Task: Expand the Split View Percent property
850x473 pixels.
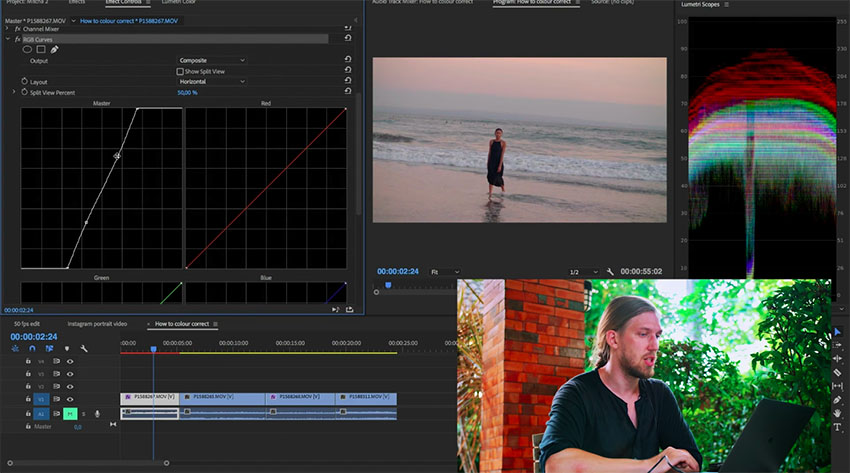Action: tap(14, 92)
